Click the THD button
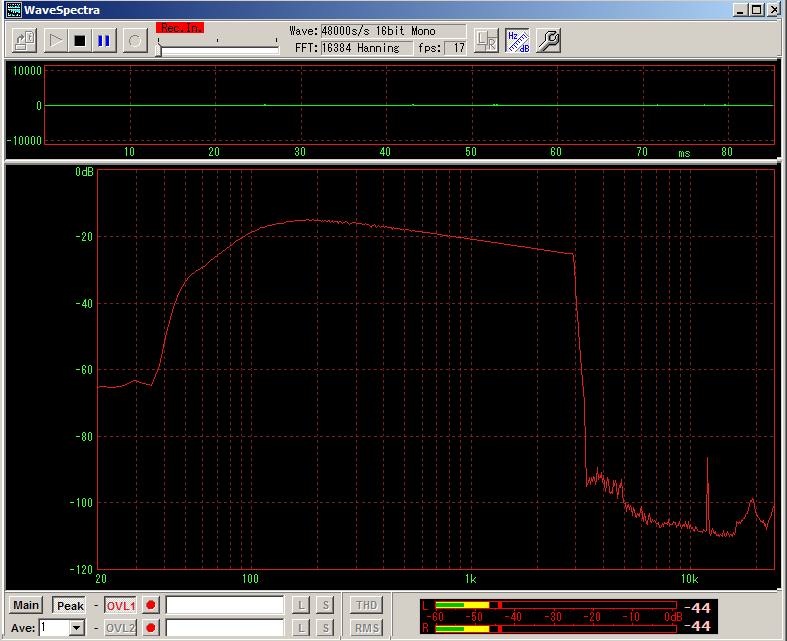 (366, 605)
